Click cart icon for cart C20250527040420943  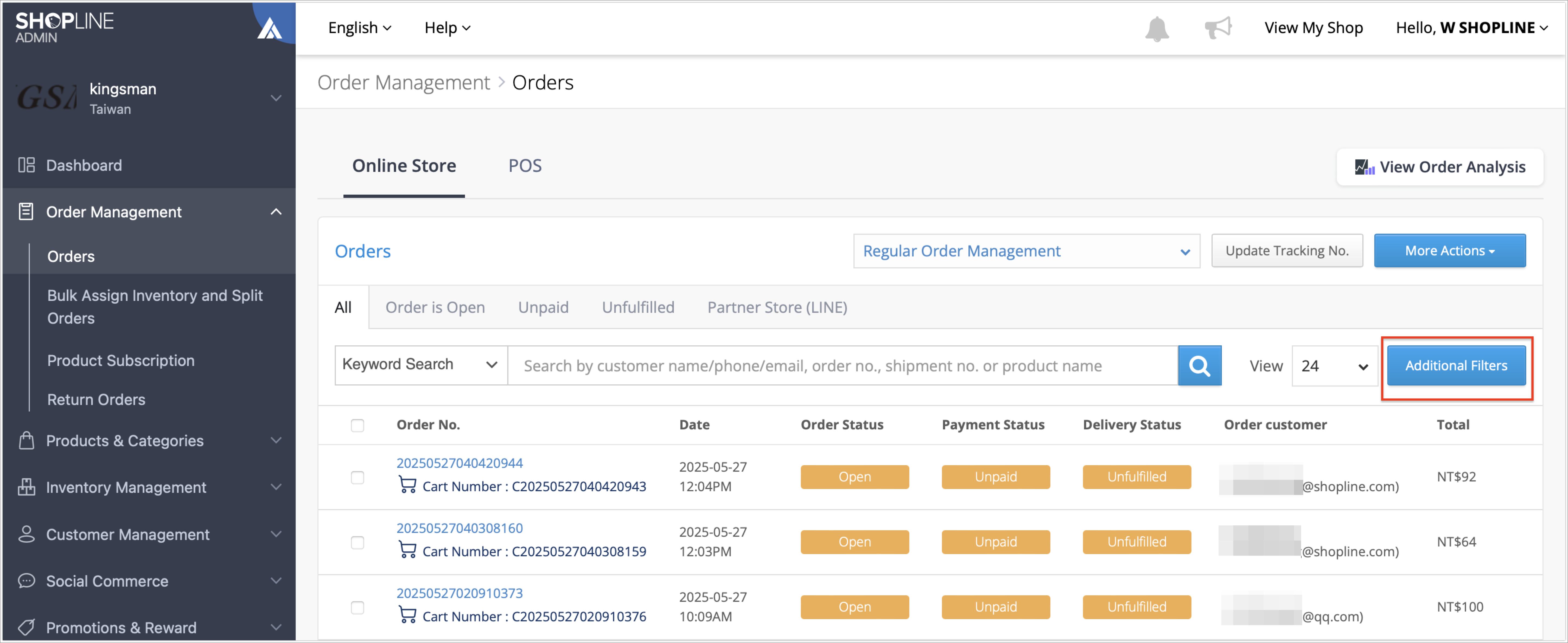click(x=407, y=486)
